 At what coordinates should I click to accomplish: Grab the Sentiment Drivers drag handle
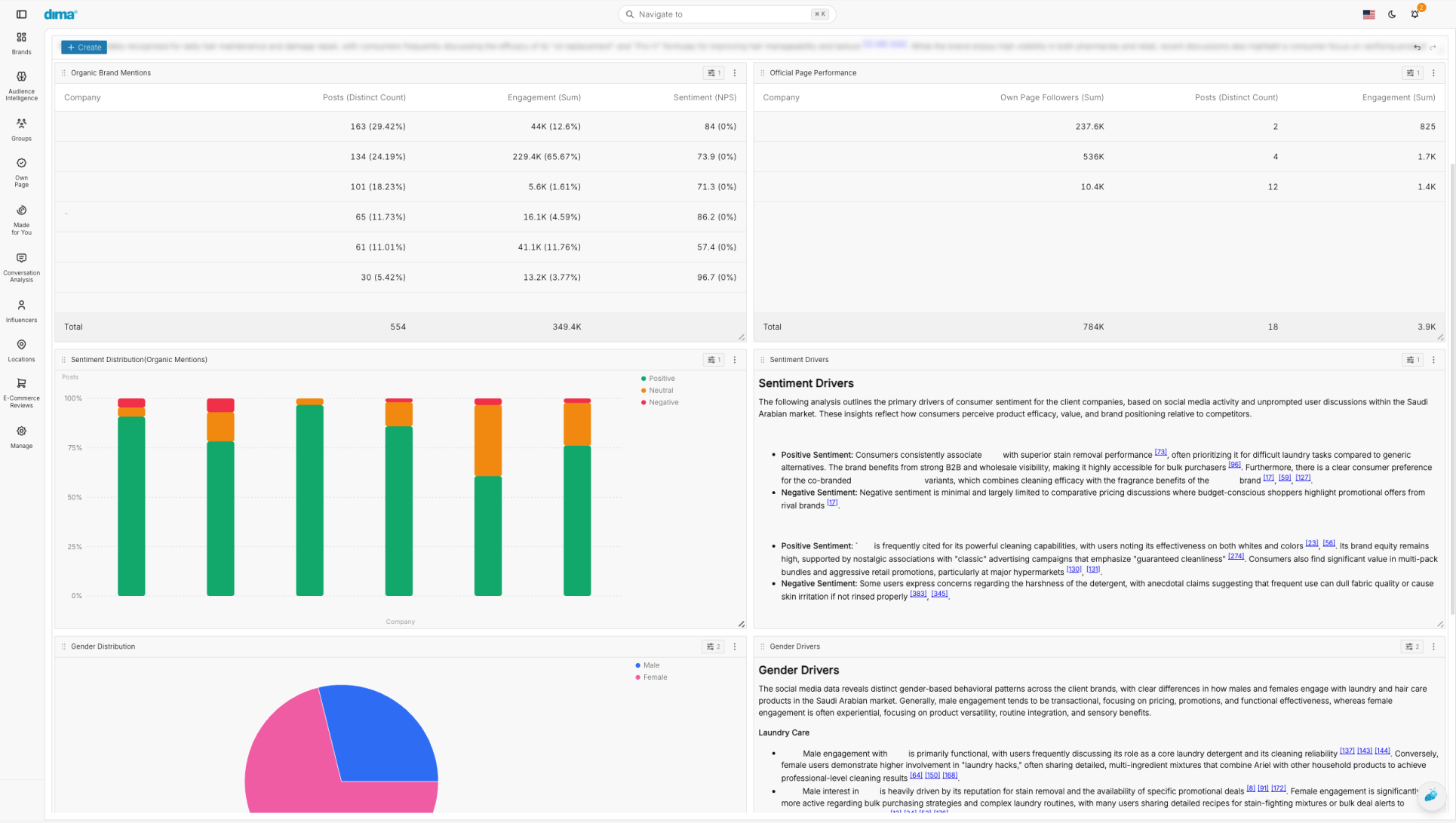[x=762, y=360]
